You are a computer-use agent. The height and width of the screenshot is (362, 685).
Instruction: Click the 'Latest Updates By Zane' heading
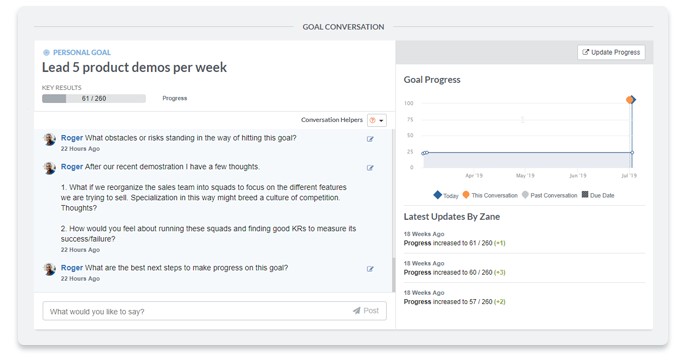(x=452, y=217)
